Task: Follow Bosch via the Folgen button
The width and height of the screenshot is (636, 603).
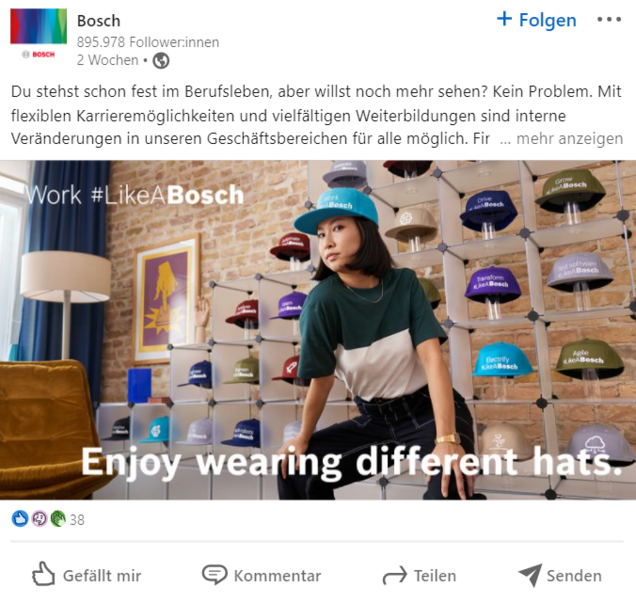Action: click(x=537, y=20)
